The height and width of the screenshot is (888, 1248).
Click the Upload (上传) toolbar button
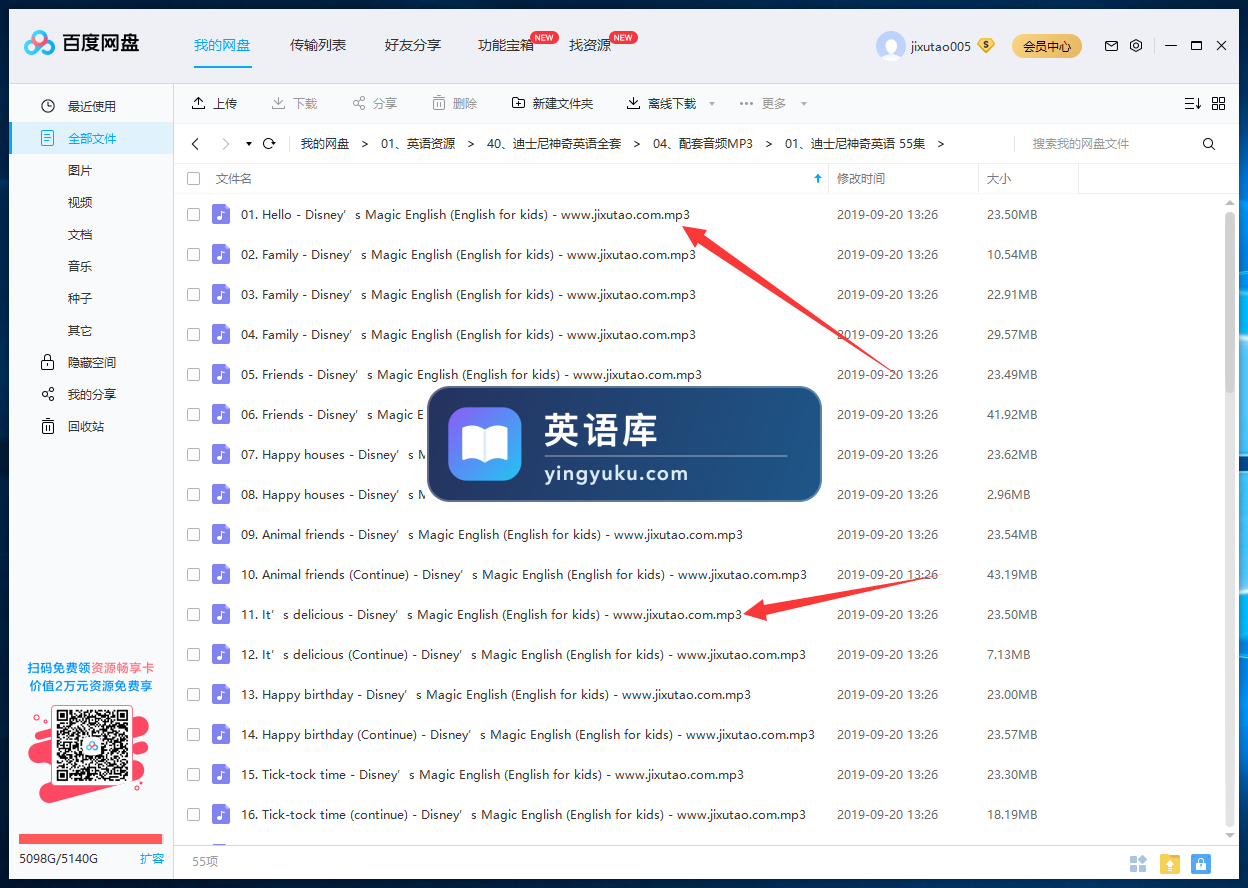click(x=214, y=103)
